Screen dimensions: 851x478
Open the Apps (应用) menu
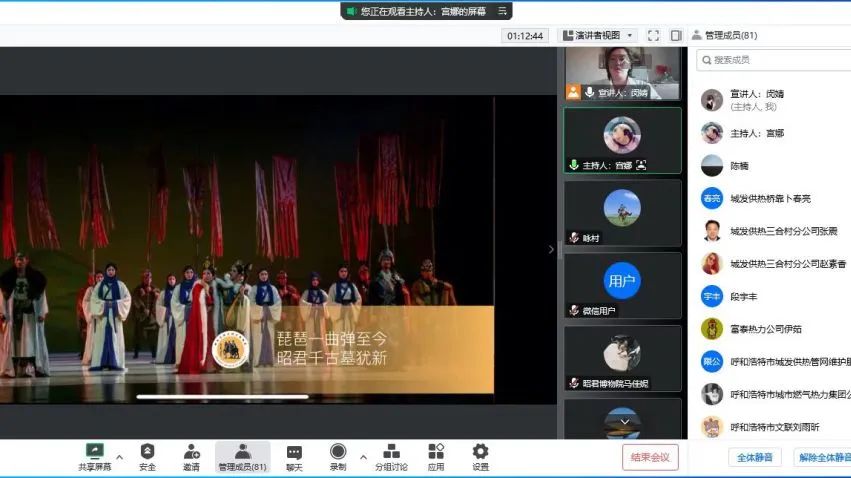(x=436, y=457)
